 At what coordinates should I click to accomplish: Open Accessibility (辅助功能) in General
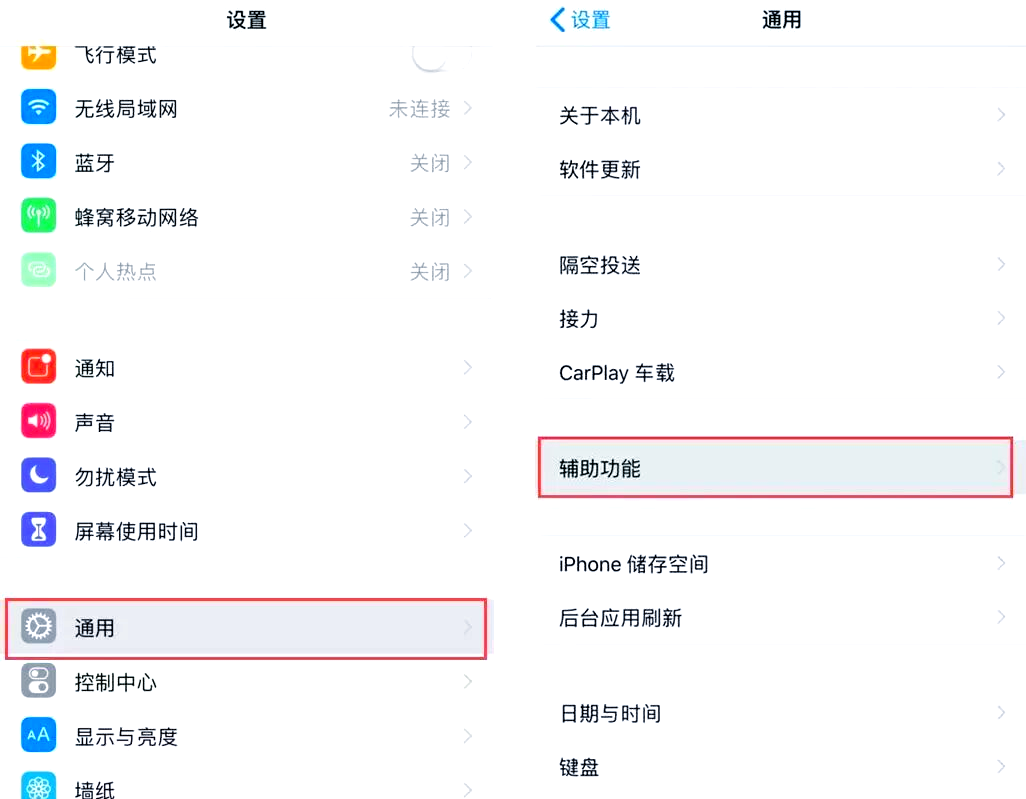(x=775, y=467)
